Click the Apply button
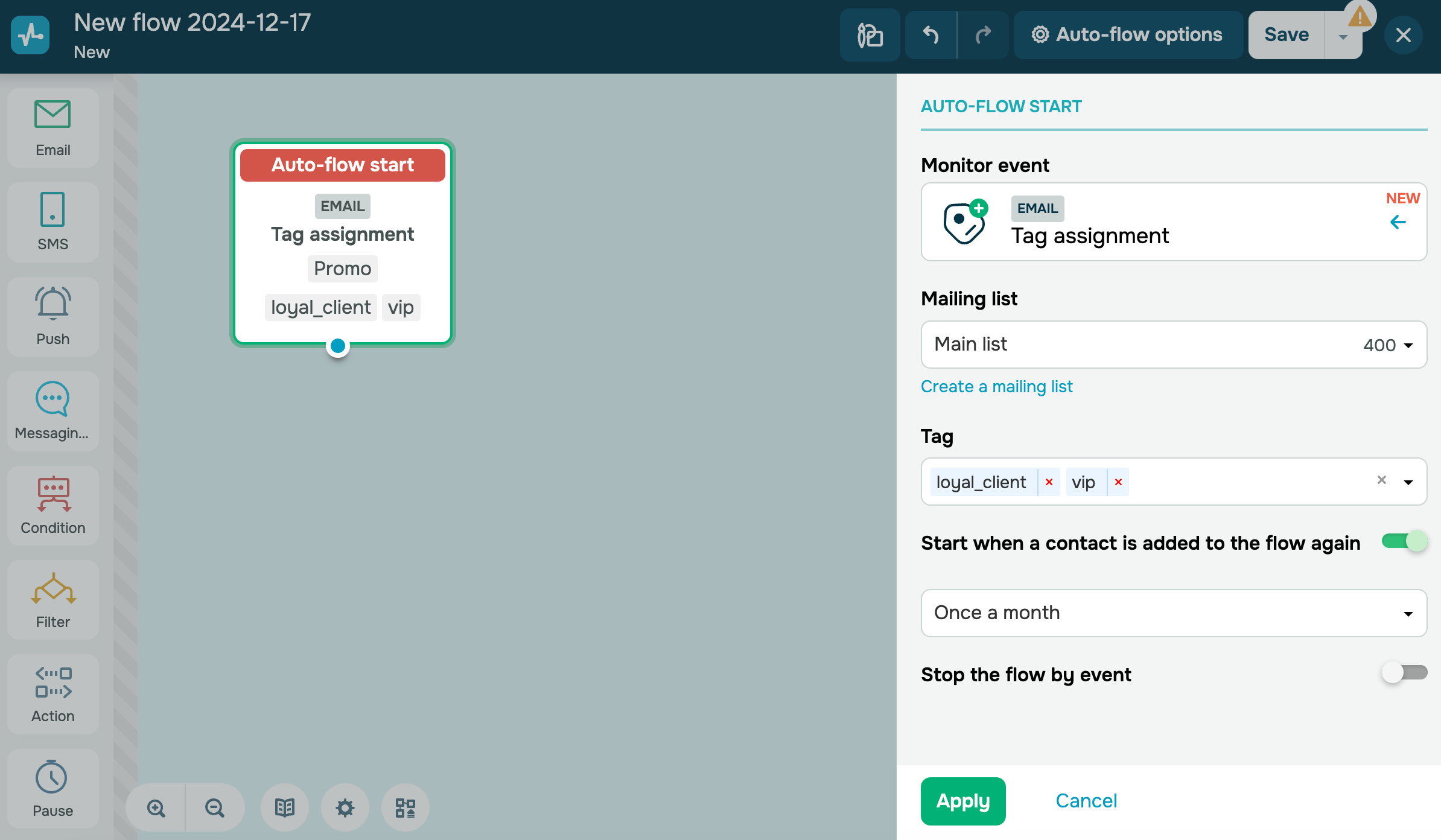 point(962,801)
